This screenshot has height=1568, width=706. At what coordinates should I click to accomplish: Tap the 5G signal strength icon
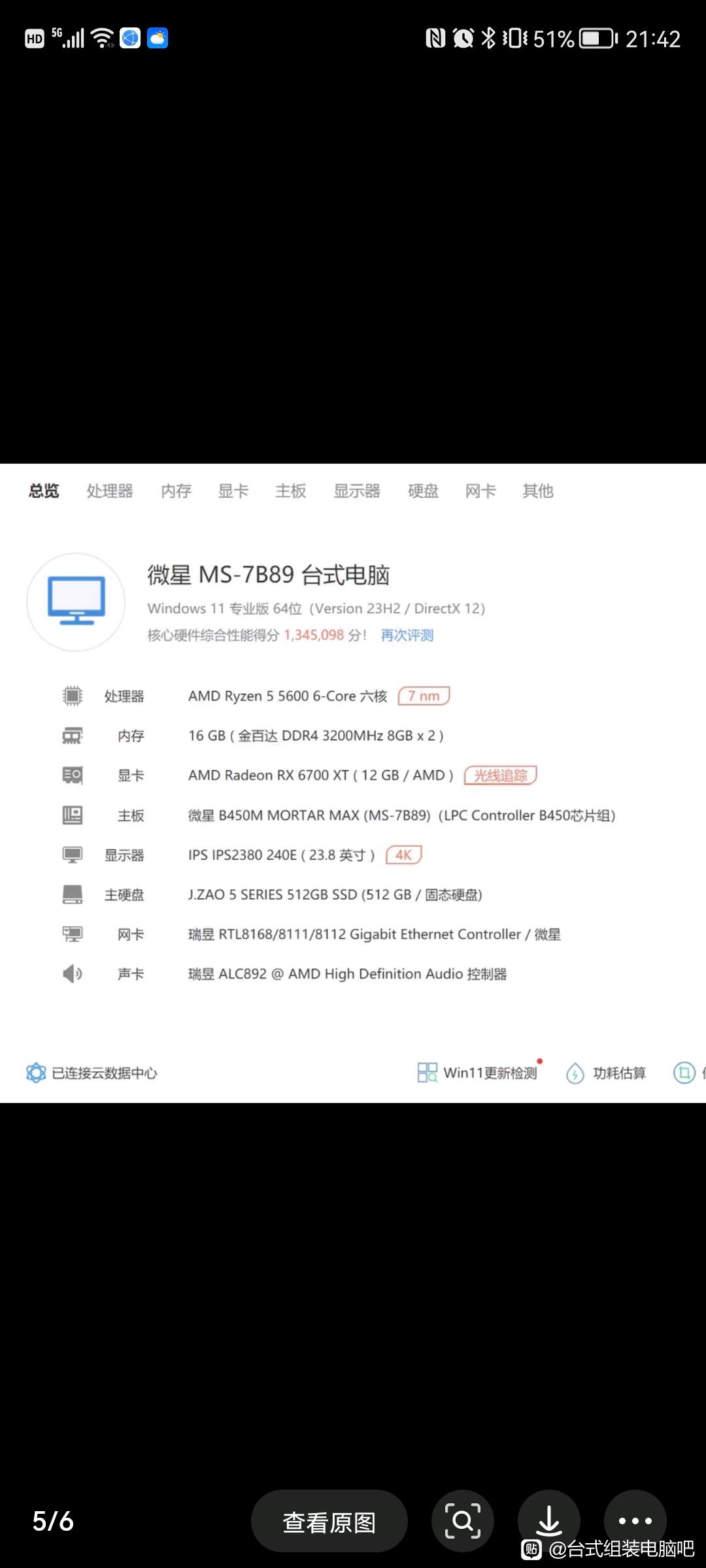68,38
